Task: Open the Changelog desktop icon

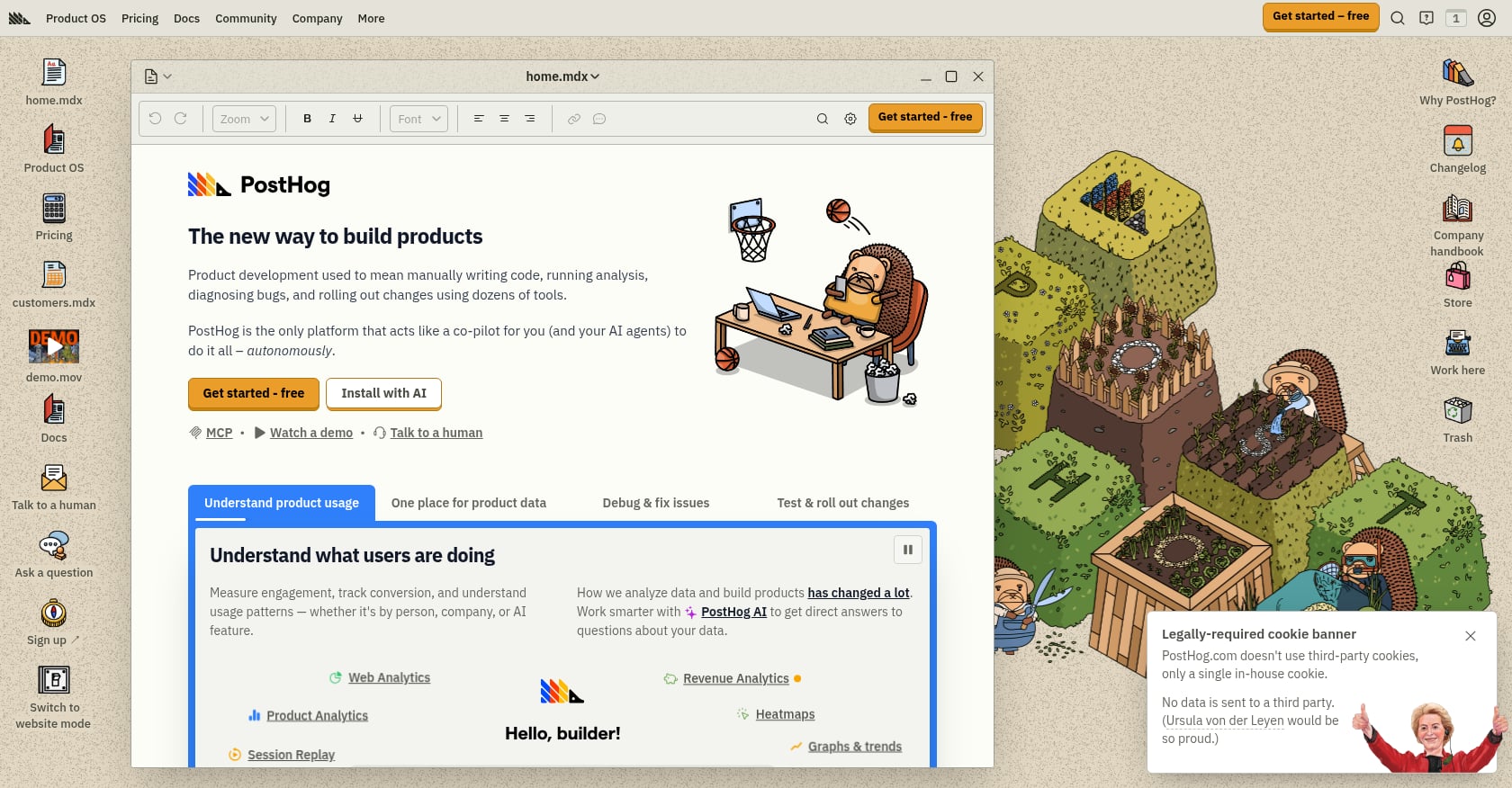Action: tap(1458, 149)
